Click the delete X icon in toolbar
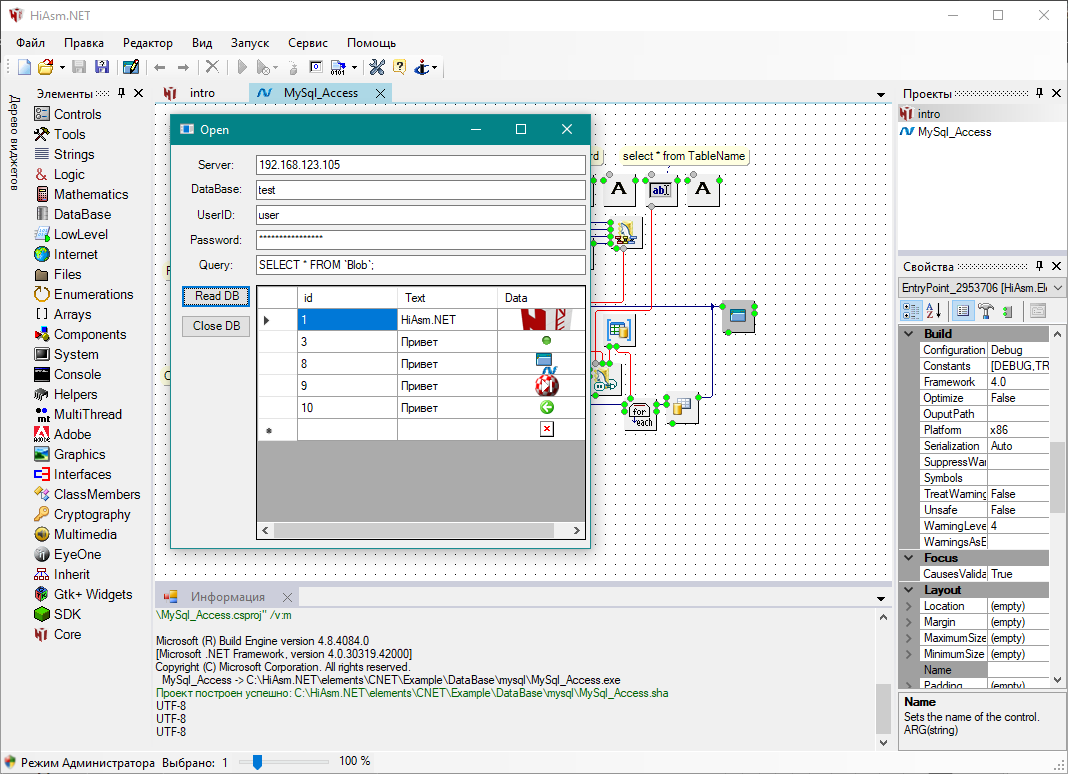 (212, 67)
